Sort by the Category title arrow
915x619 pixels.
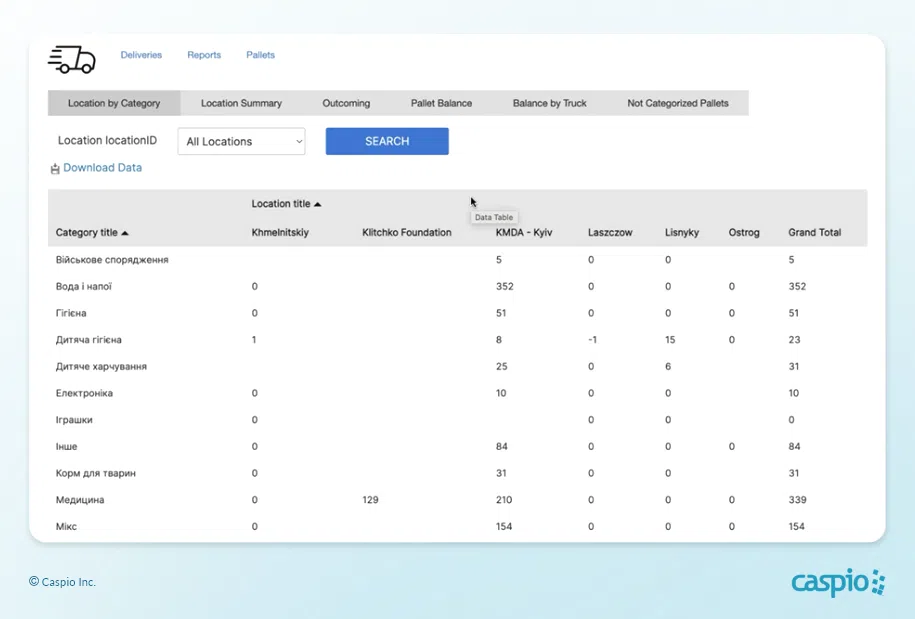click(125, 233)
